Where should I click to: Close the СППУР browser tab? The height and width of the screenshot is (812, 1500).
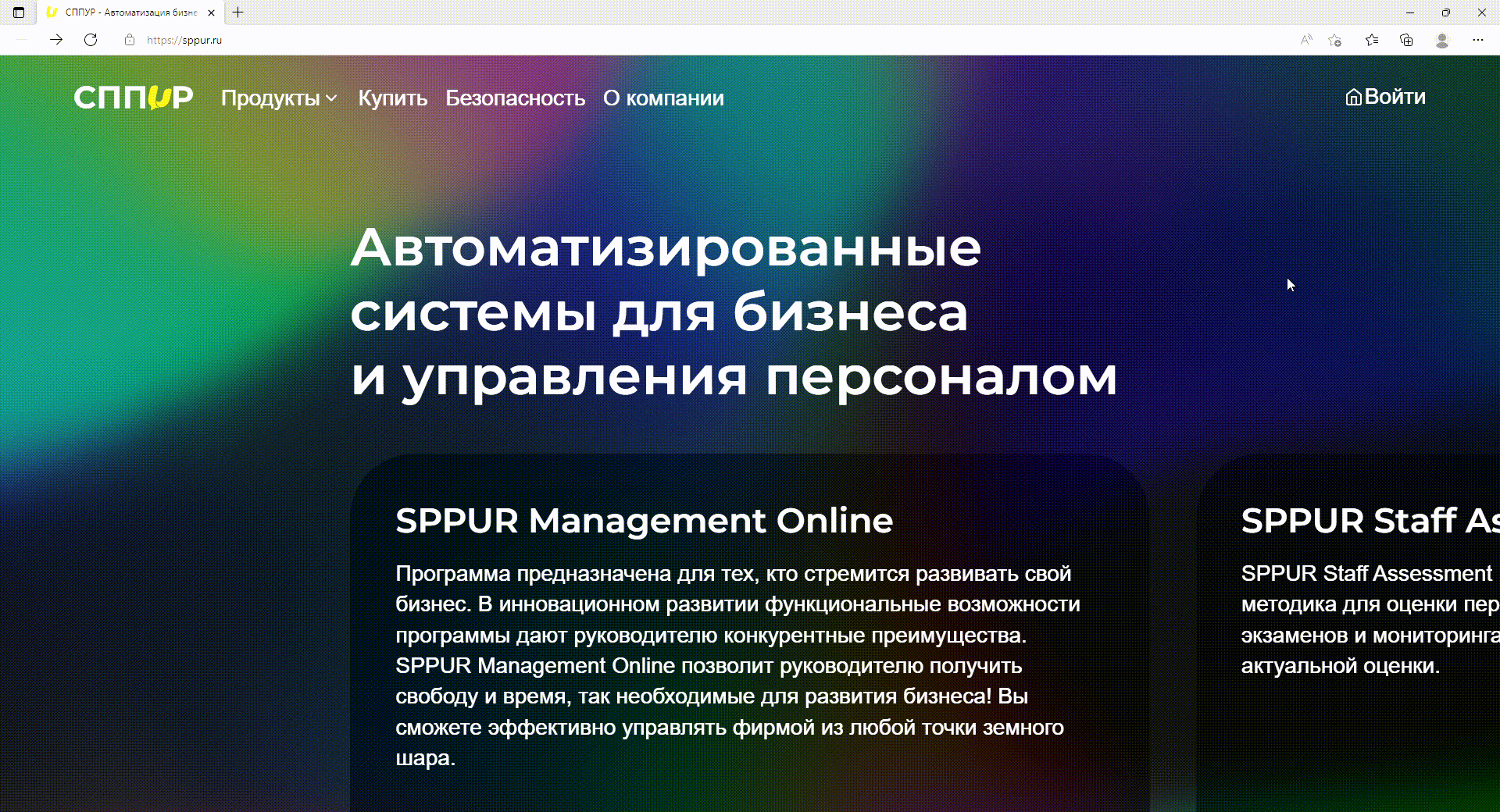click(211, 12)
